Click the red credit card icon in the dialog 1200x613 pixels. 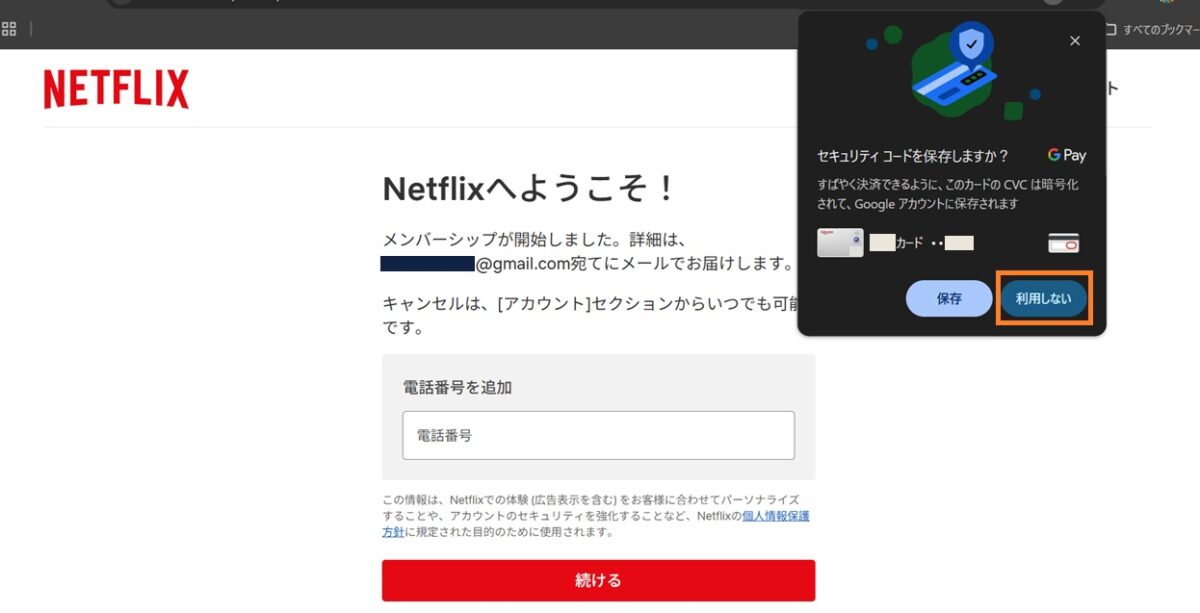point(1063,242)
